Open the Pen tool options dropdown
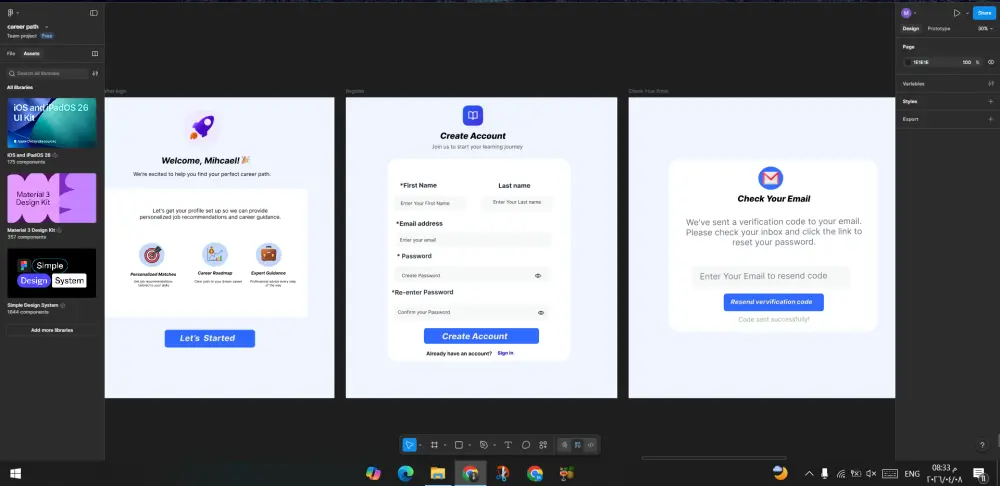The width and height of the screenshot is (1000, 486). (x=494, y=445)
